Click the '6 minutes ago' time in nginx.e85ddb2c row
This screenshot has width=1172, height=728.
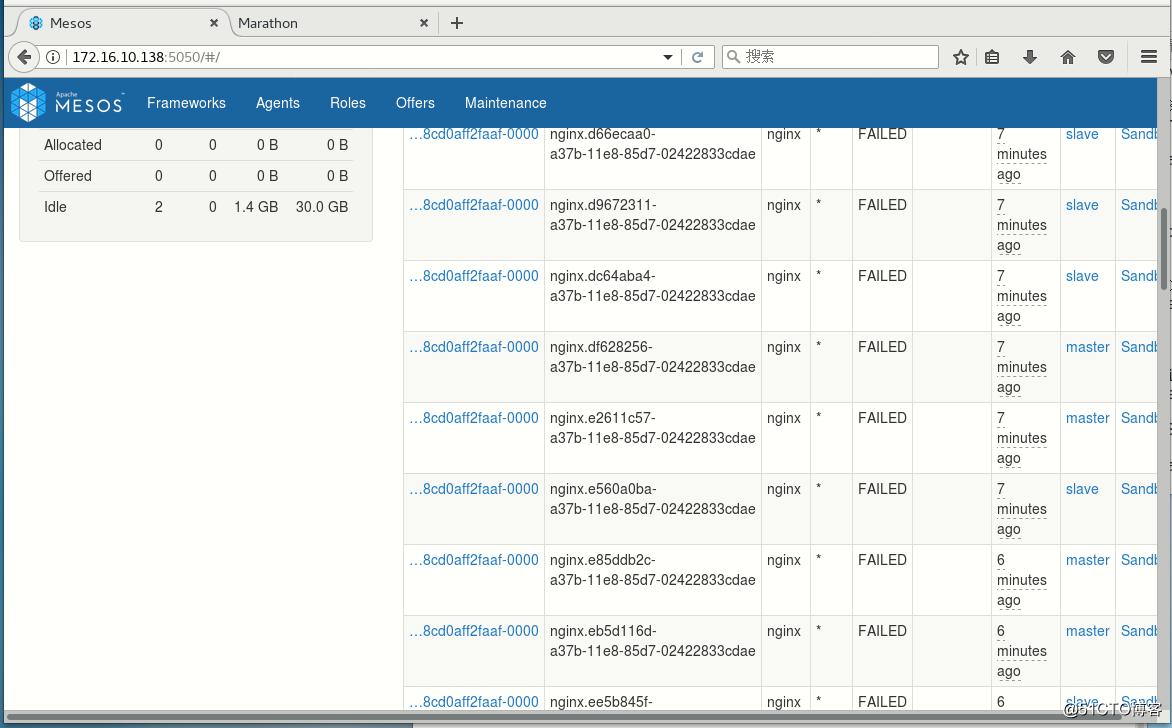(x=1021, y=580)
